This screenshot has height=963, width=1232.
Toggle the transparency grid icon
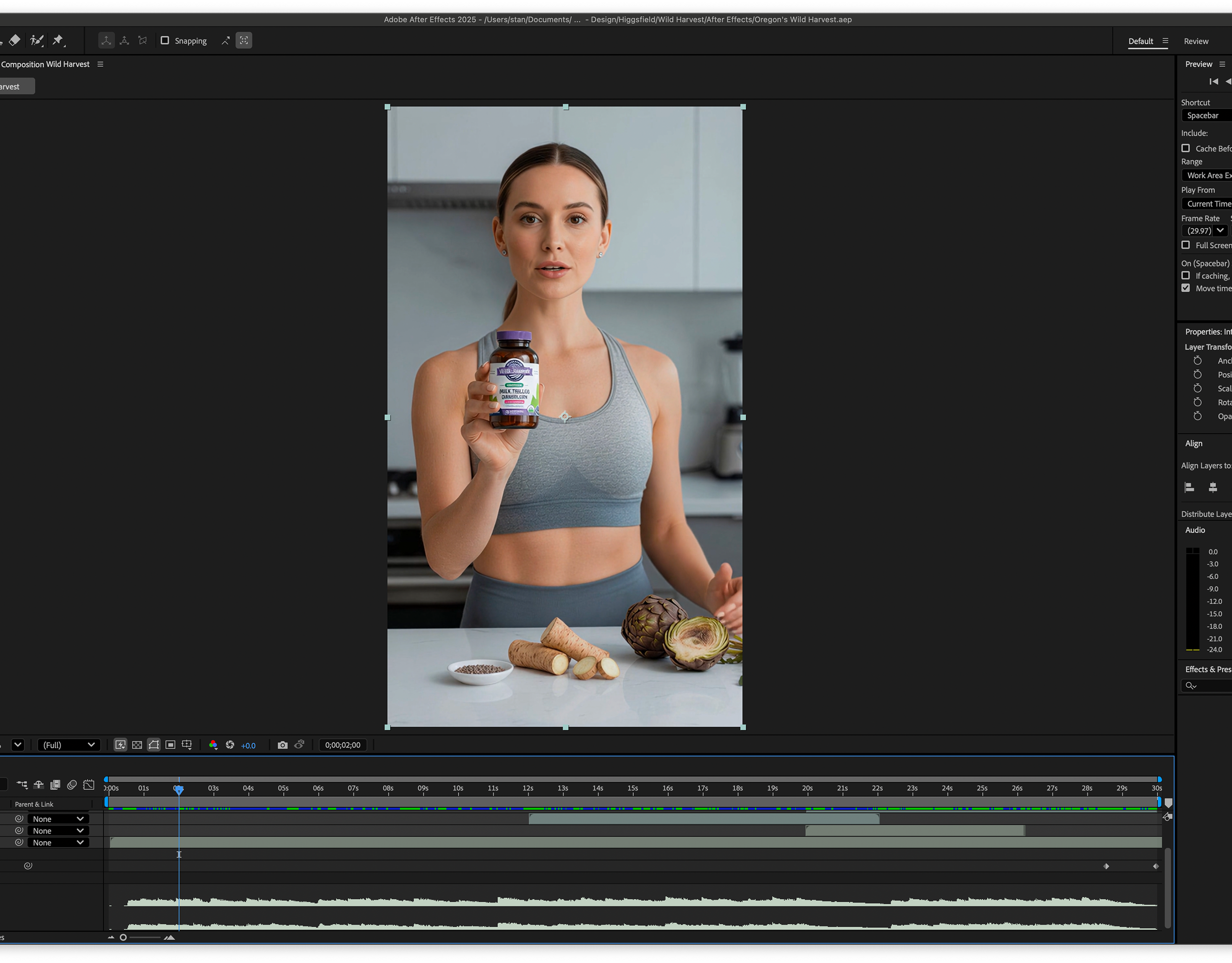(137, 745)
